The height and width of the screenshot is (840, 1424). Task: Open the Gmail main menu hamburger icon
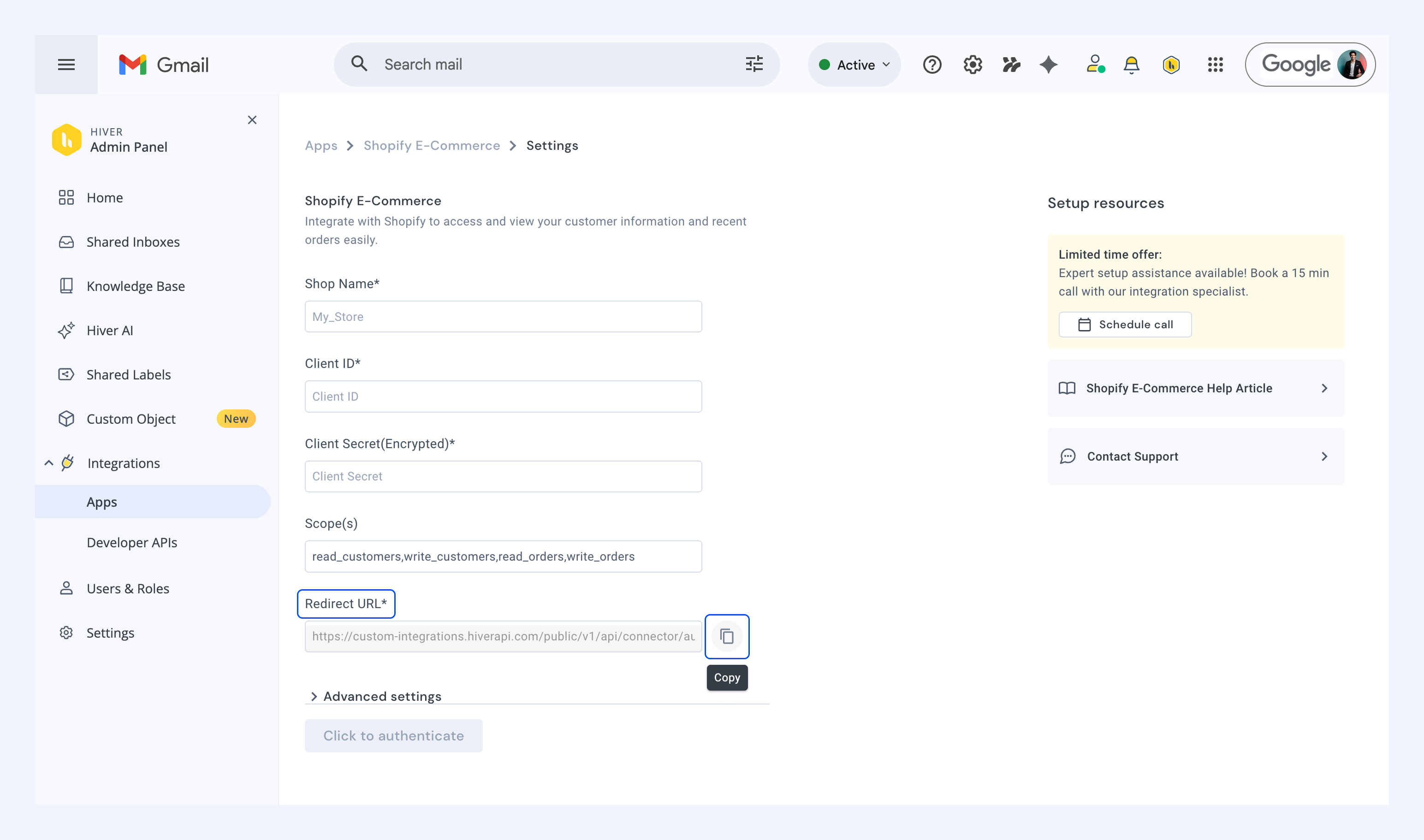point(66,65)
